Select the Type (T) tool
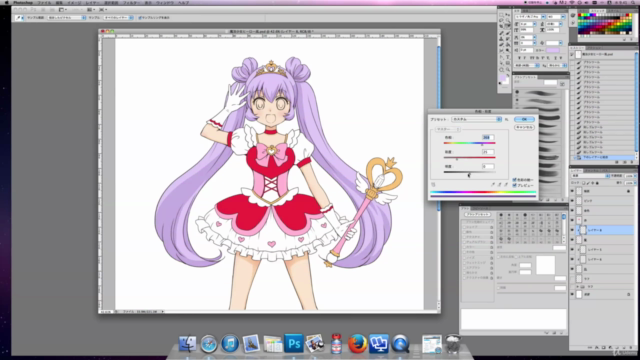This screenshot has height=360, width=640. (507, 56)
